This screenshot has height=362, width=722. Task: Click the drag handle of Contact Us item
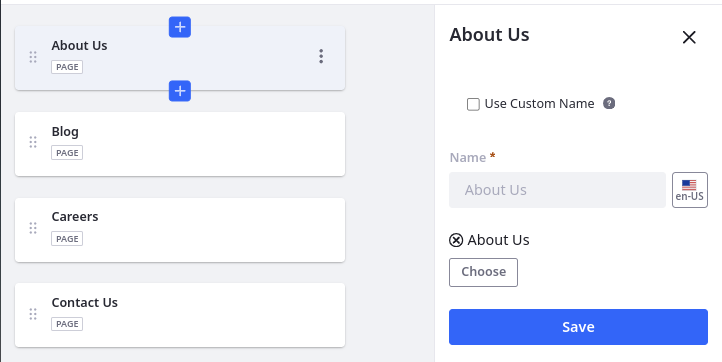pos(33,314)
